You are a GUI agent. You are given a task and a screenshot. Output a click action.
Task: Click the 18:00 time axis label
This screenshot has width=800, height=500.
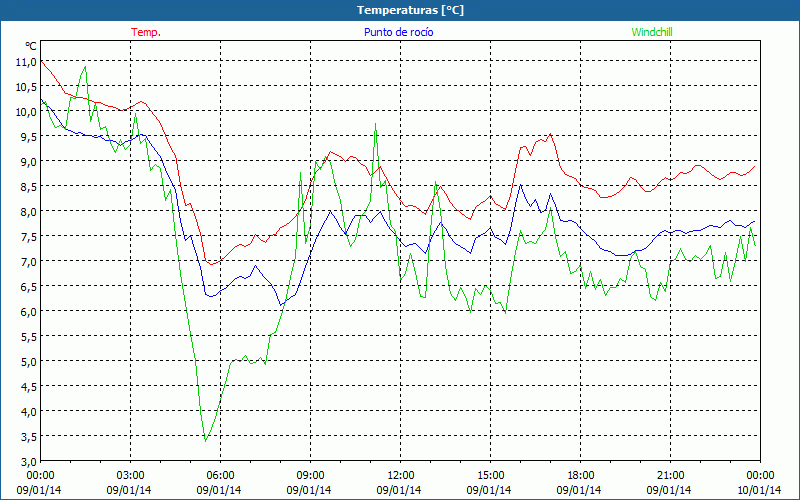[x=581, y=476]
